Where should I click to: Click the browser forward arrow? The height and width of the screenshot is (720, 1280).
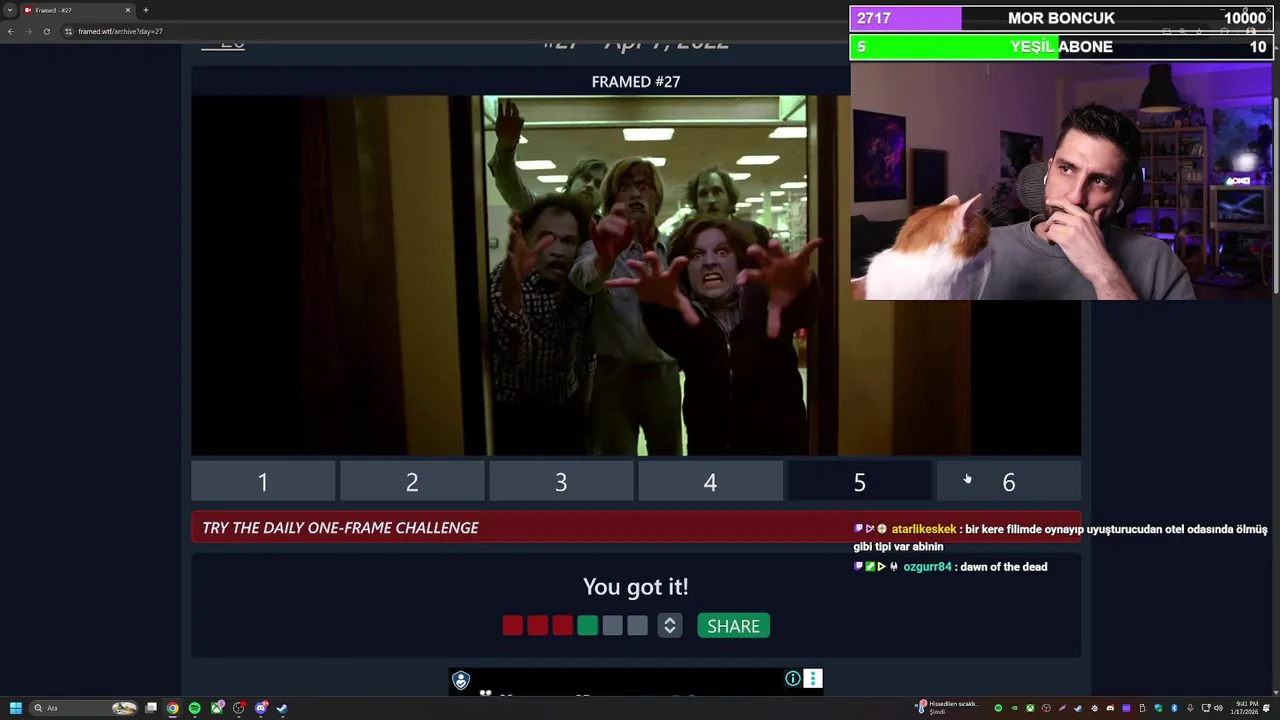[x=28, y=31]
